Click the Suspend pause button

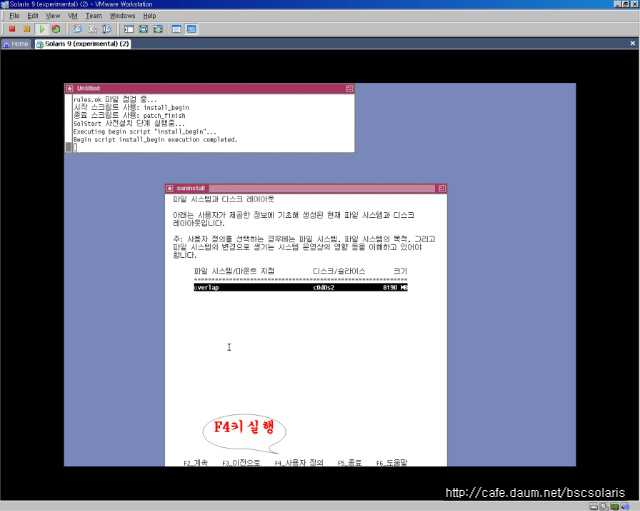click(27, 29)
